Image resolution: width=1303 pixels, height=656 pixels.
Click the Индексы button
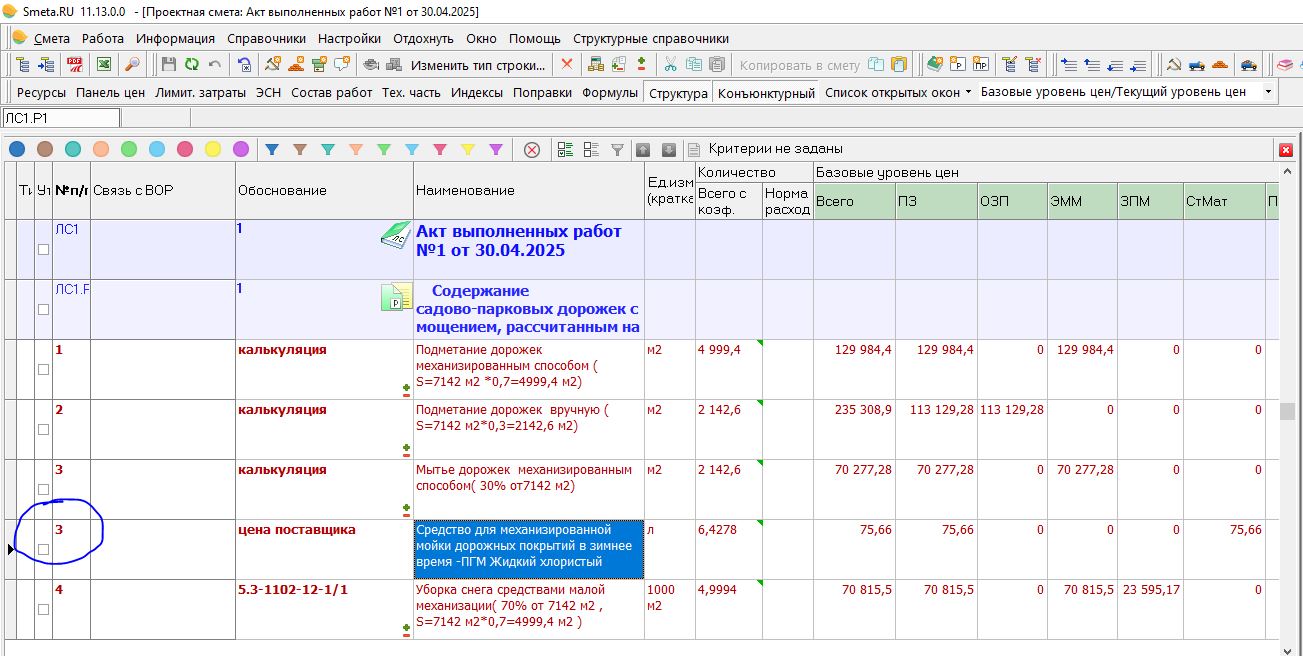477,92
